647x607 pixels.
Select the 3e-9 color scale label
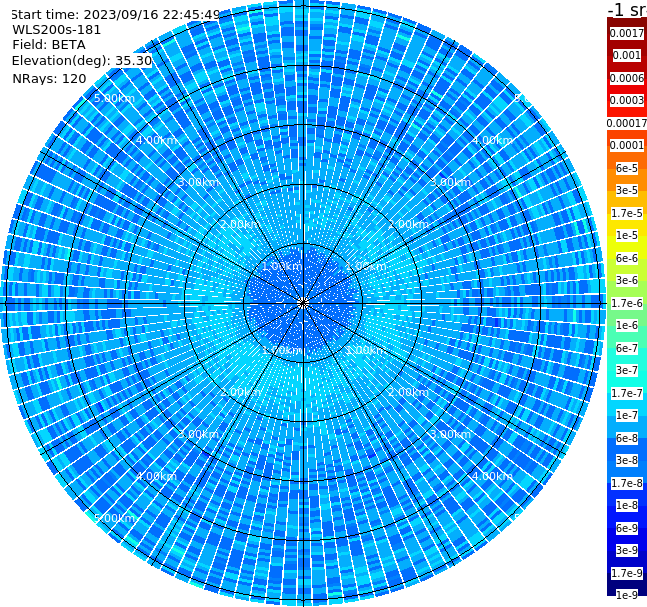click(x=627, y=550)
